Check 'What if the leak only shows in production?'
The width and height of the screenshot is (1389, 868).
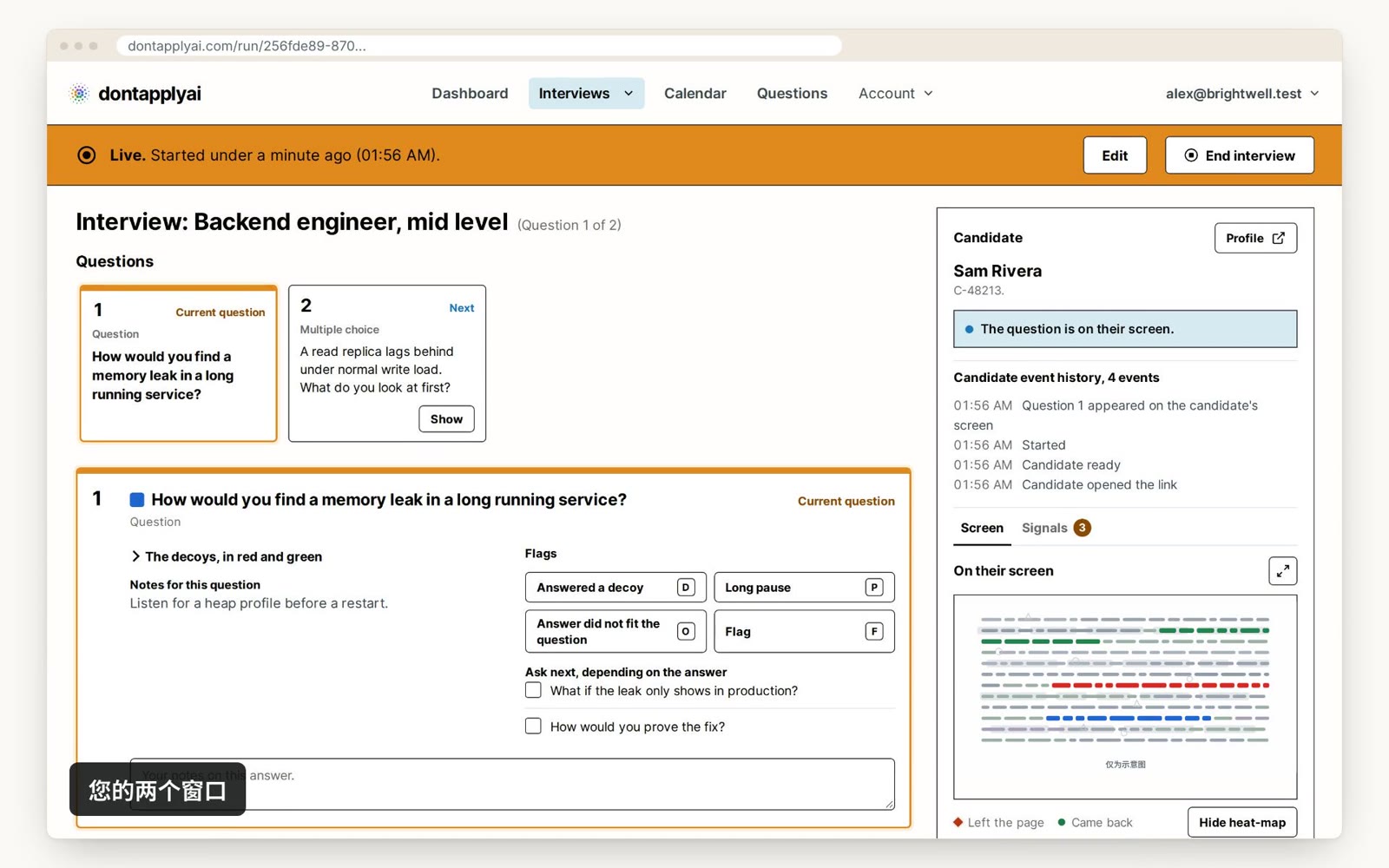(533, 690)
